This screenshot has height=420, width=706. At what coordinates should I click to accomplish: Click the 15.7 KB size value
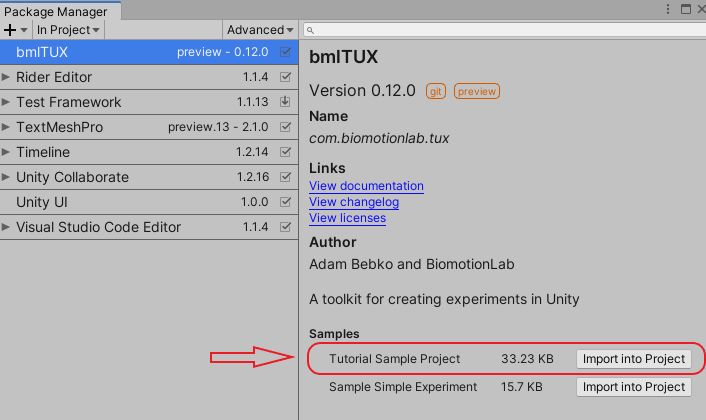[x=521, y=387]
